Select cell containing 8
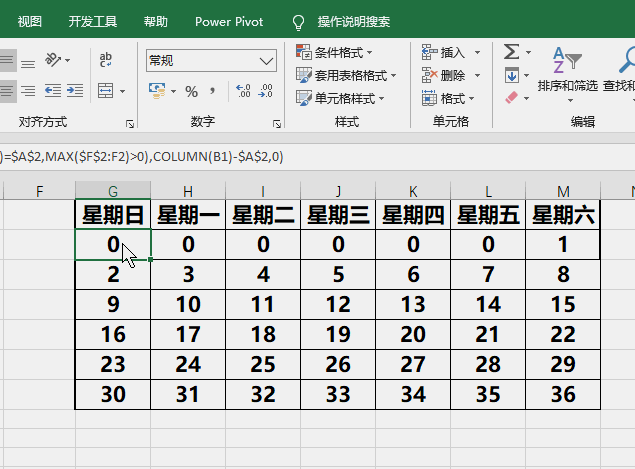635x469 pixels. click(x=563, y=275)
